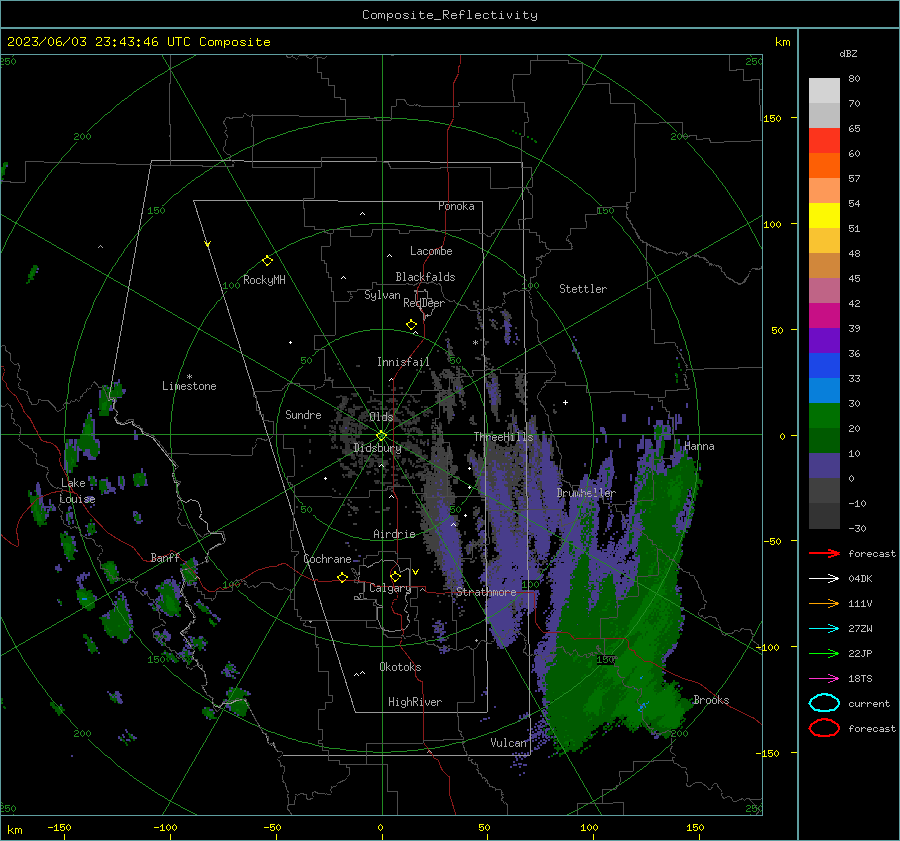
Task: Click the white 04DK arrow in legend
Action: tap(824, 578)
